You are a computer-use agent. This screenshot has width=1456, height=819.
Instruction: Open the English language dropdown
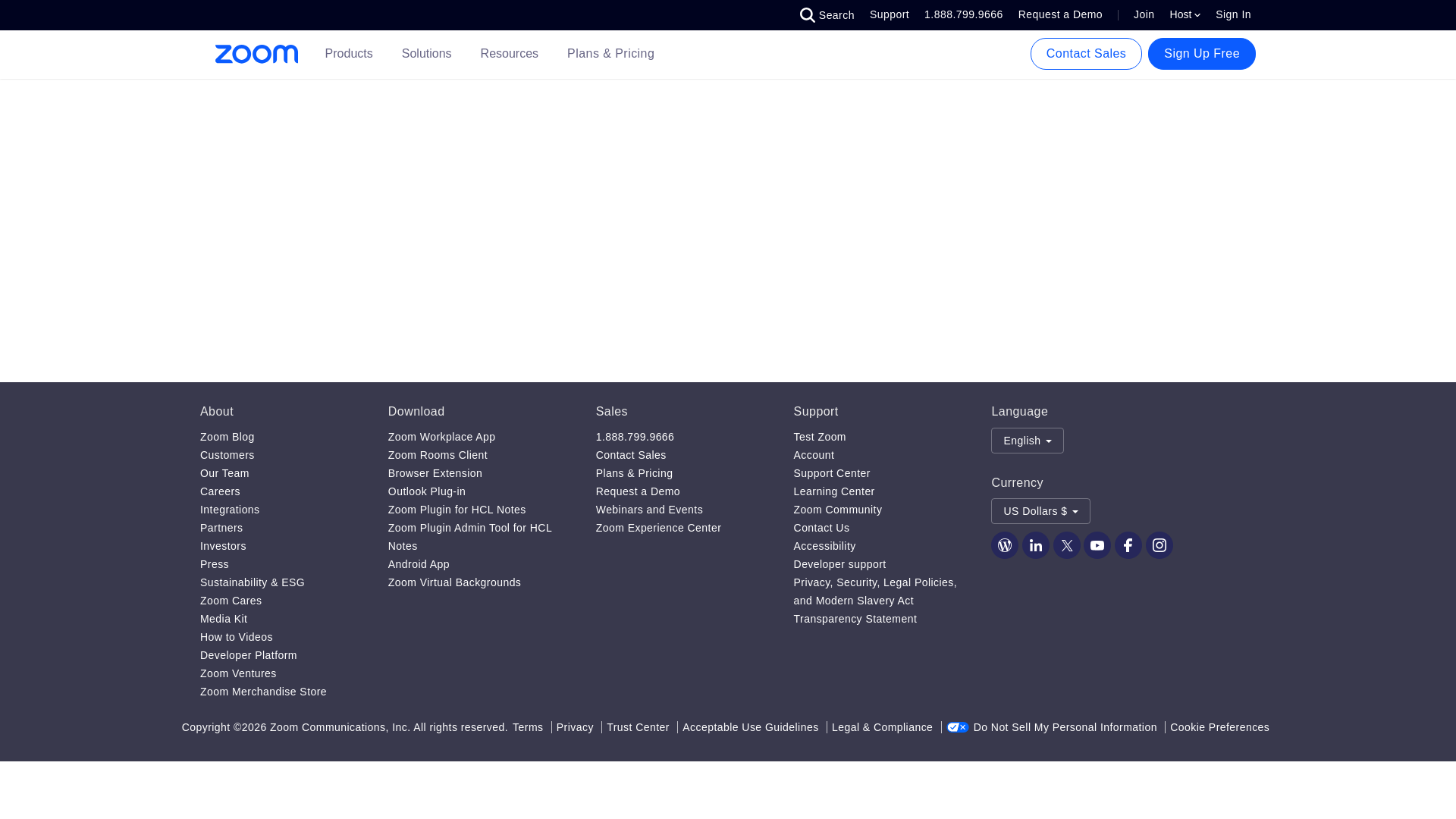tap(1028, 441)
